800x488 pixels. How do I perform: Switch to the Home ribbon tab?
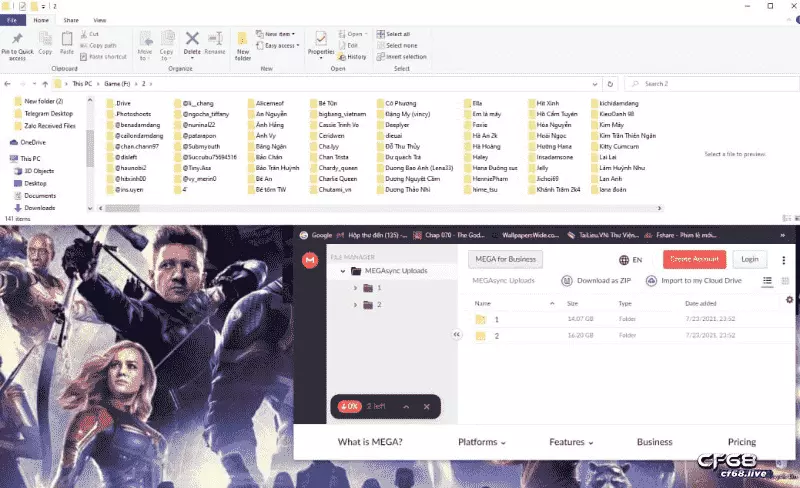tap(41, 20)
